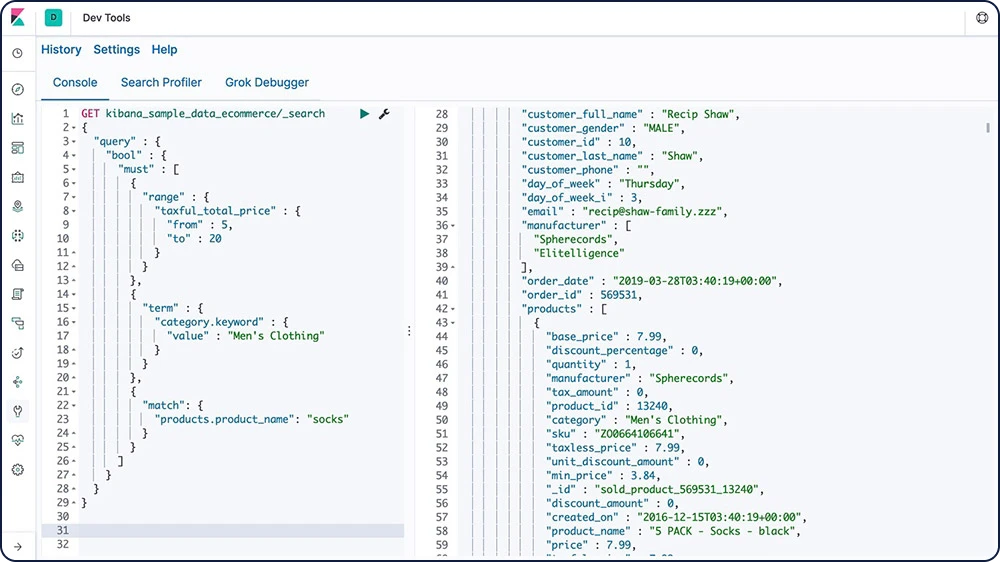The height and width of the screenshot is (562, 1000).
Task: Expand sidebar with bottom arrow icon
Action: (x=18, y=547)
